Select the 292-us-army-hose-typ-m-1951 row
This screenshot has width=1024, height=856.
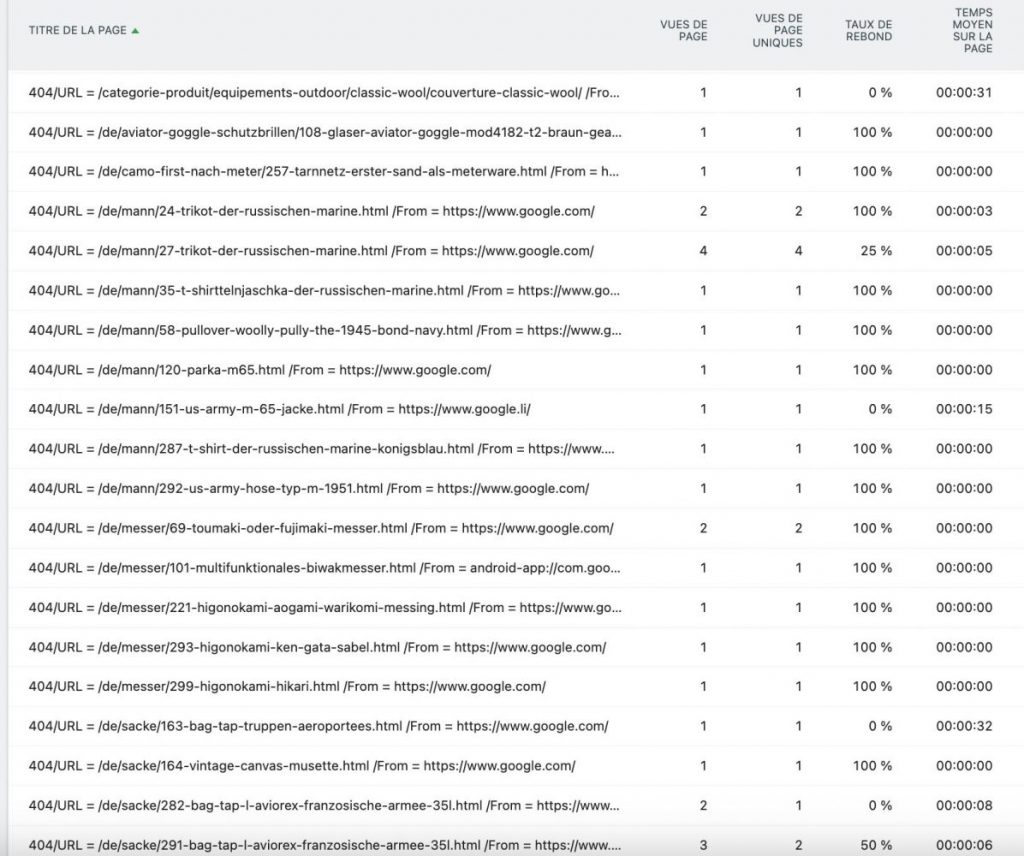point(308,488)
